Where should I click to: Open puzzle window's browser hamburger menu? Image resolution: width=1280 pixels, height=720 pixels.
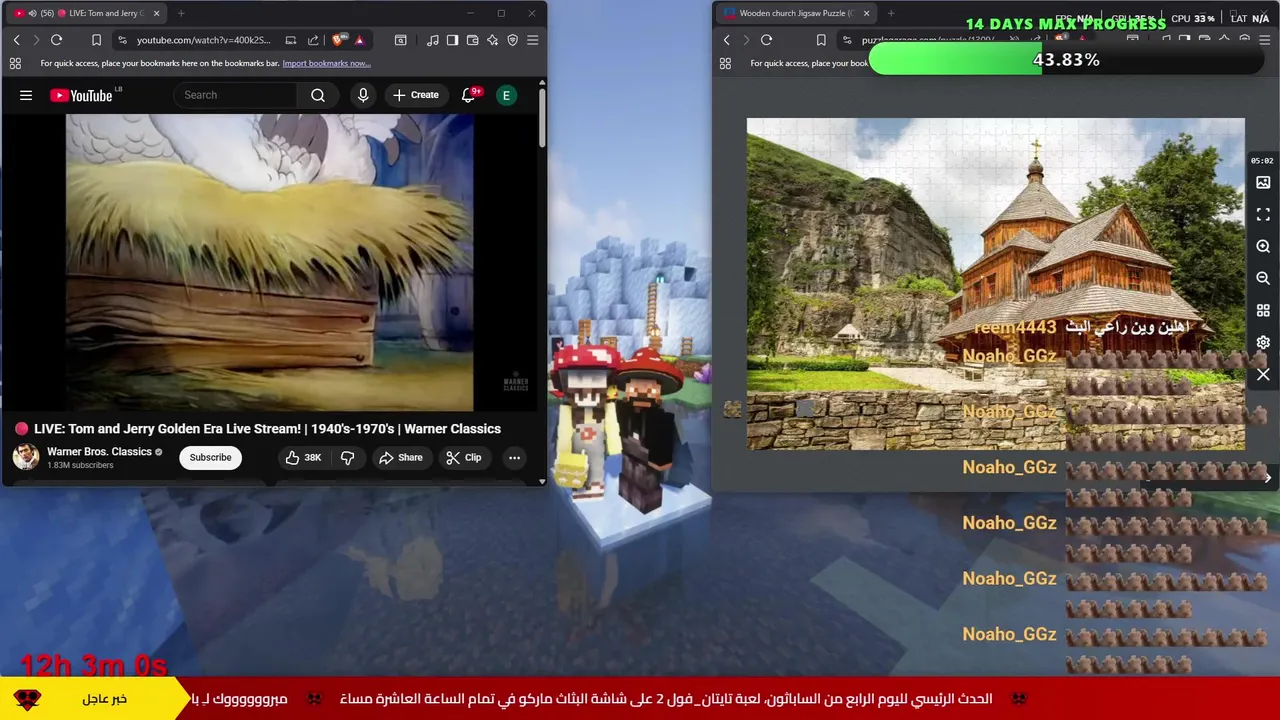click(1264, 40)
